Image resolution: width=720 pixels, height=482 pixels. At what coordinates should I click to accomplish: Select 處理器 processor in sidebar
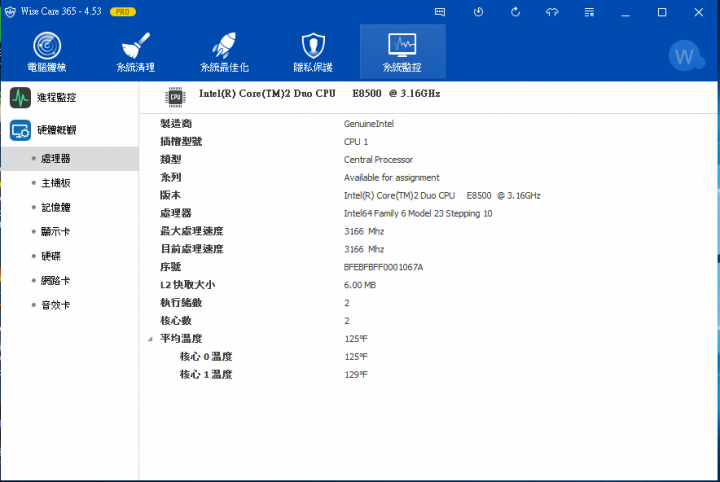click(69, 159)
